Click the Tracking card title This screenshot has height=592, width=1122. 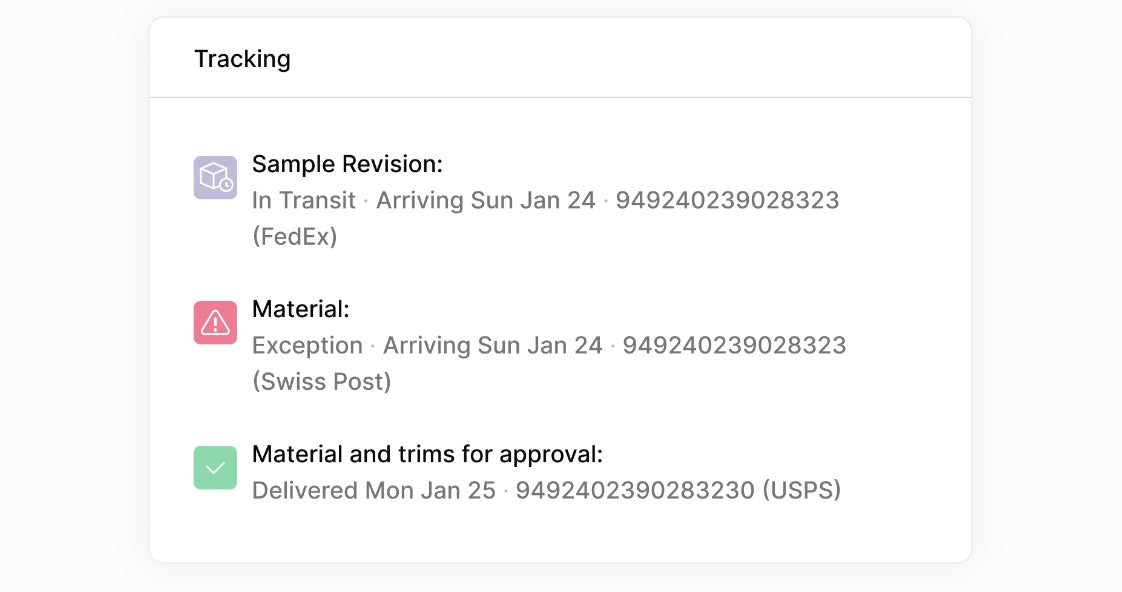tap(242, 59)
